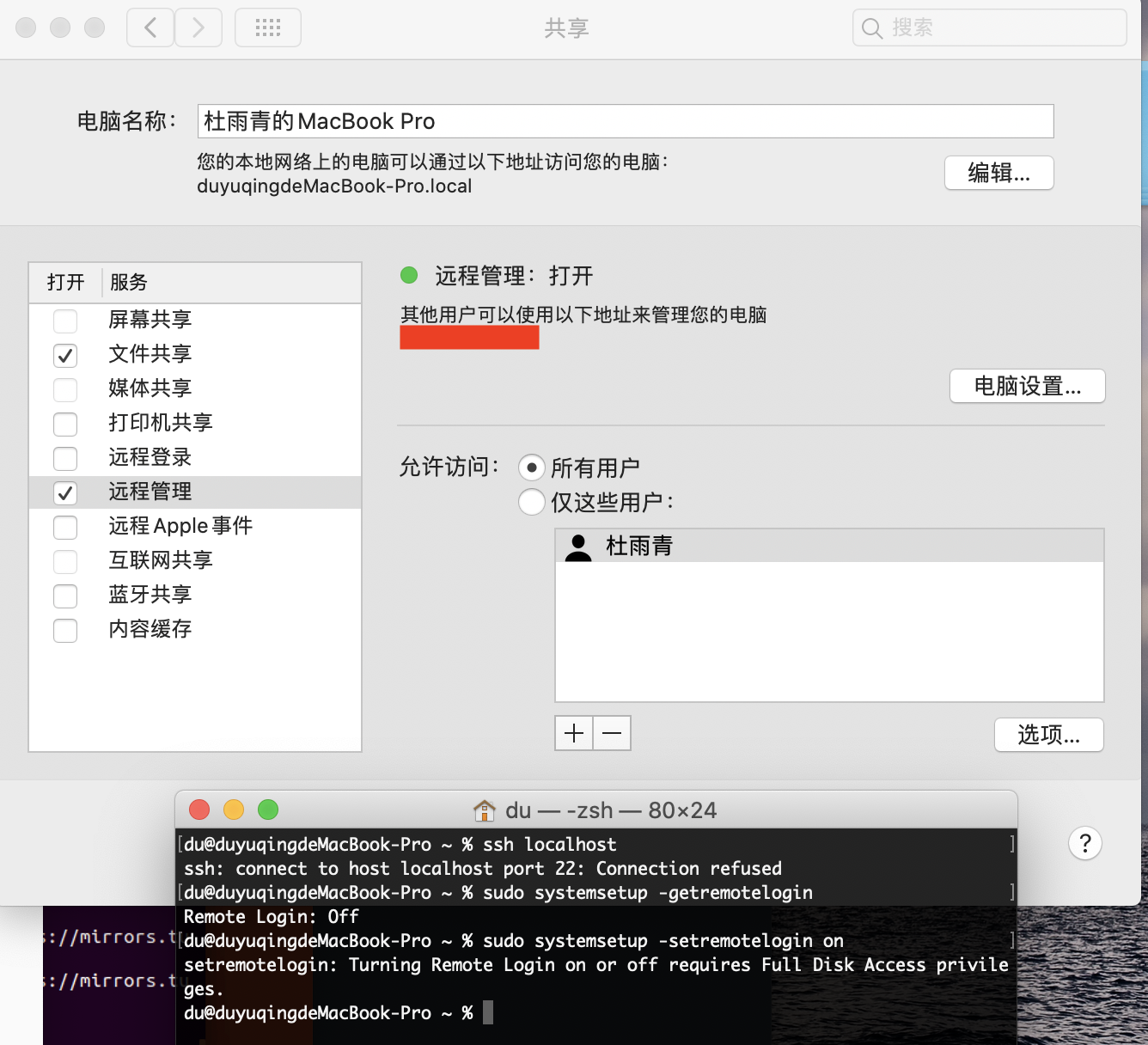The image size is (1148, 1045).
Task: Click the 选项... button
Action: click(1049, 735)
